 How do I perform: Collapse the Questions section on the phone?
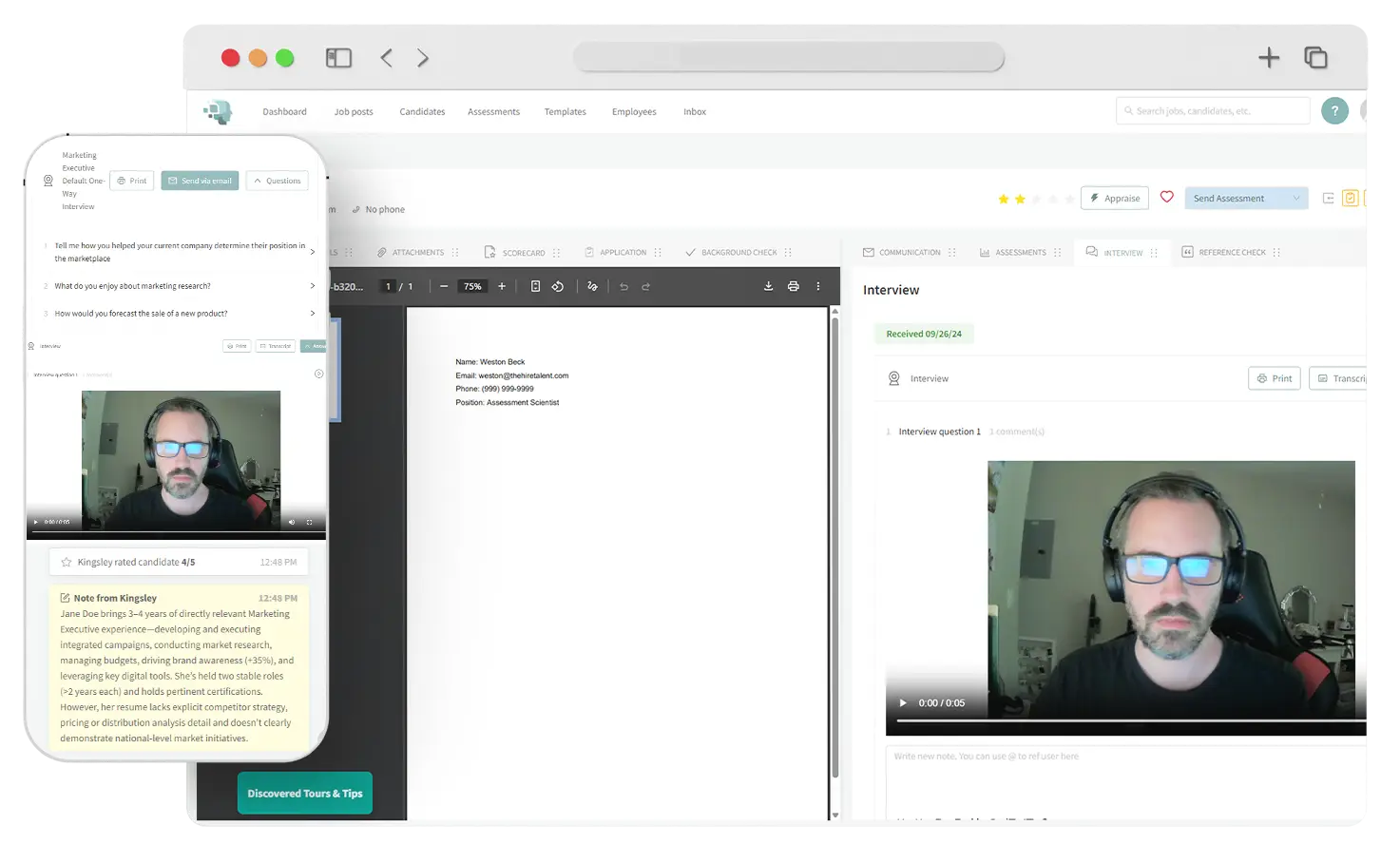(x=277, y=180)
